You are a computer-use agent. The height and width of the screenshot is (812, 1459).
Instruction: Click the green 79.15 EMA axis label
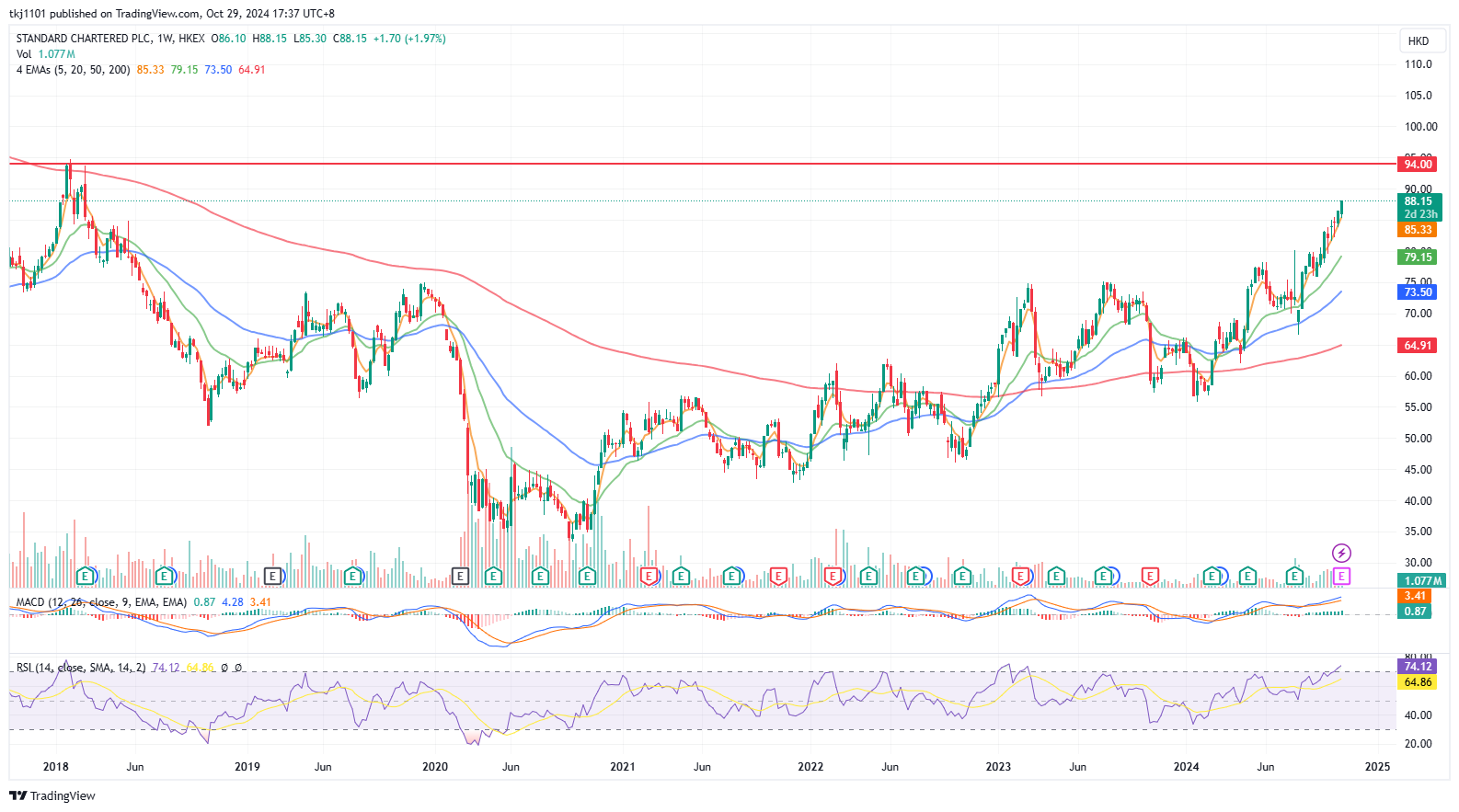click(1418, 257)
